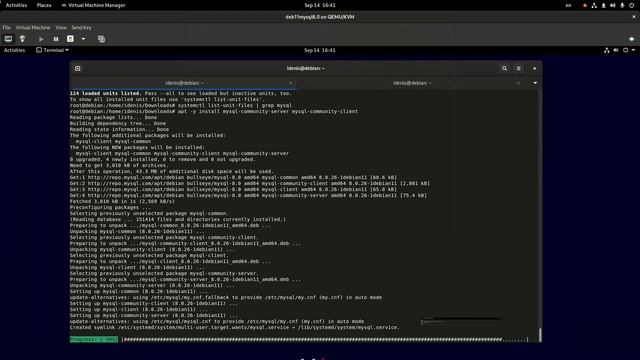Click guest power icon
The width and height of the screenshot is (640, 360).
click(x=625, y=50)
